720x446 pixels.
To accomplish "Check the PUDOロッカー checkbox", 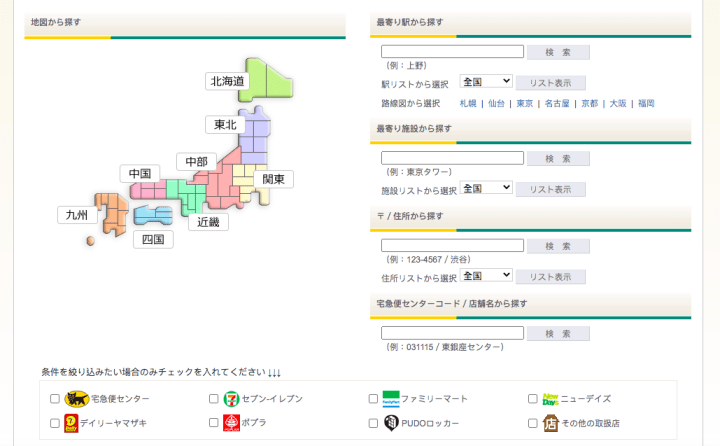I will (373, 423).
